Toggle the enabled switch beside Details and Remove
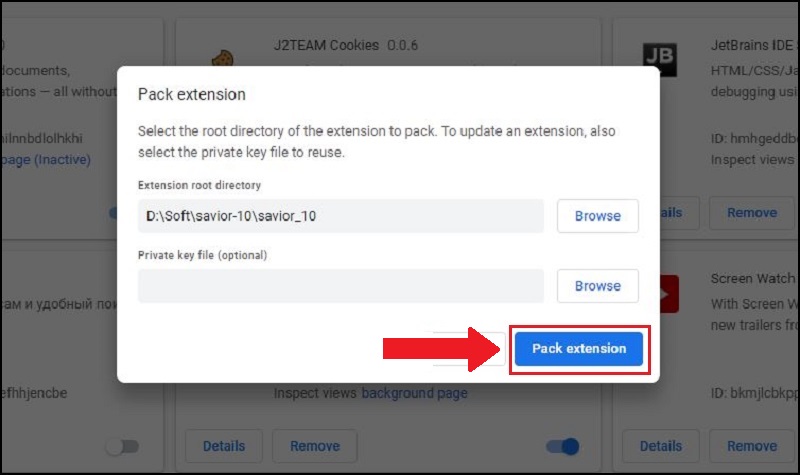 562,446
